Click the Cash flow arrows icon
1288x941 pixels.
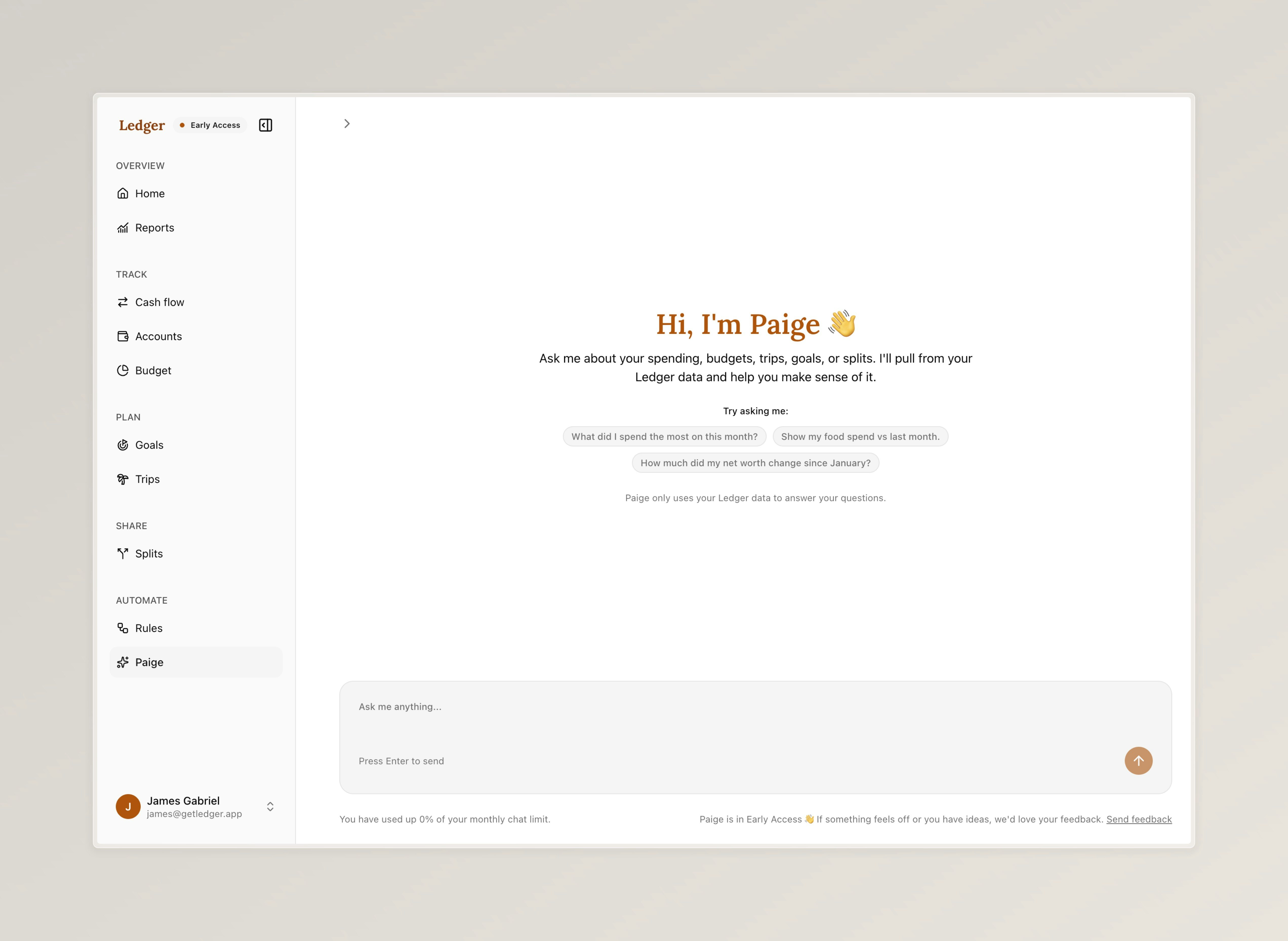click(123, 302)
